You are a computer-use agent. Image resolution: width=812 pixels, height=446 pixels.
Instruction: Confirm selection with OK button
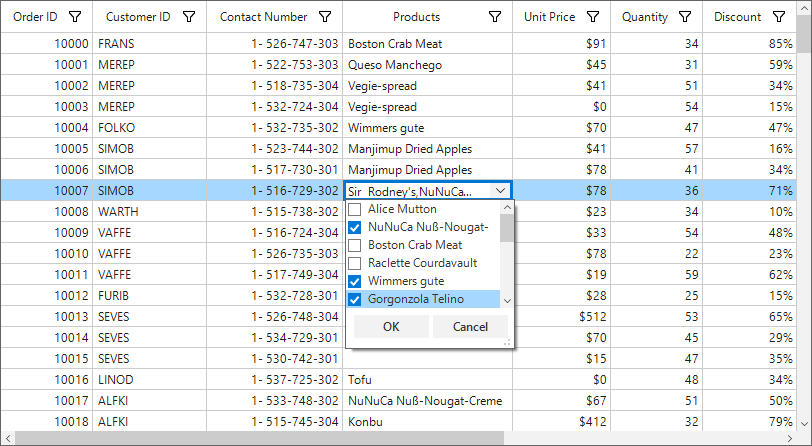coord(391,327)
